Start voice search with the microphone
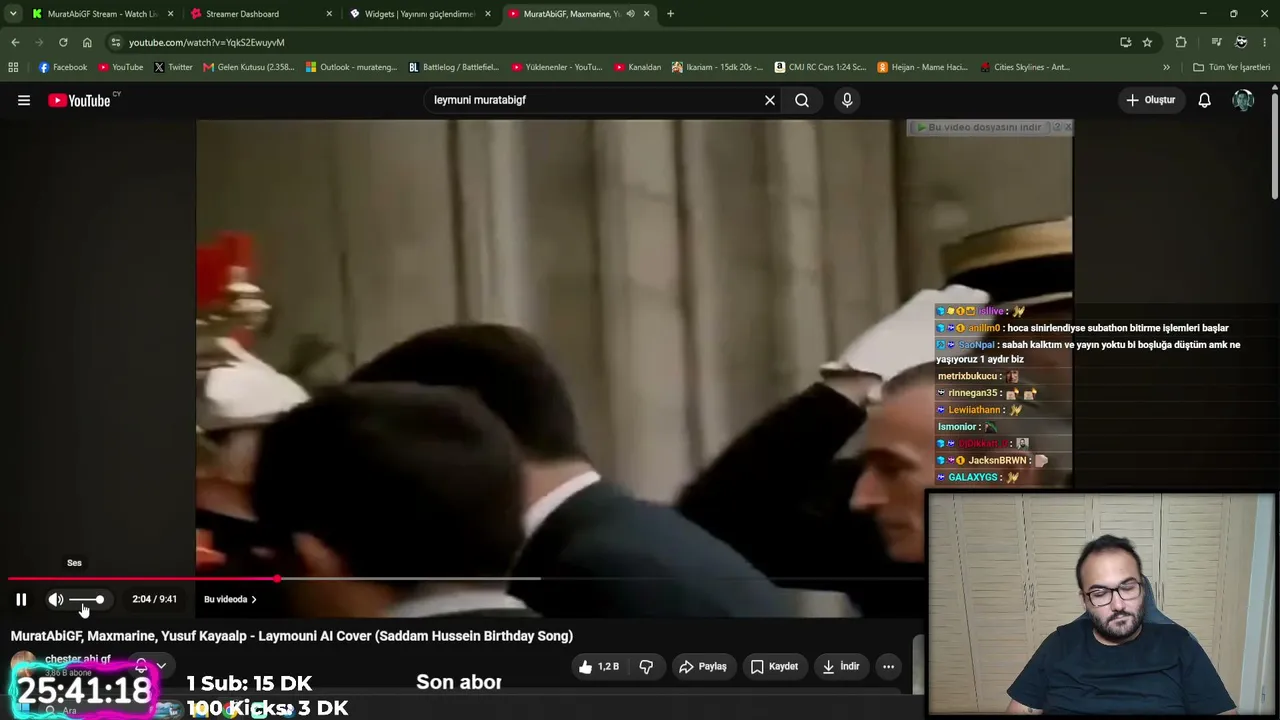Viewport: 1280px width, 720px height. click(847, 100)
